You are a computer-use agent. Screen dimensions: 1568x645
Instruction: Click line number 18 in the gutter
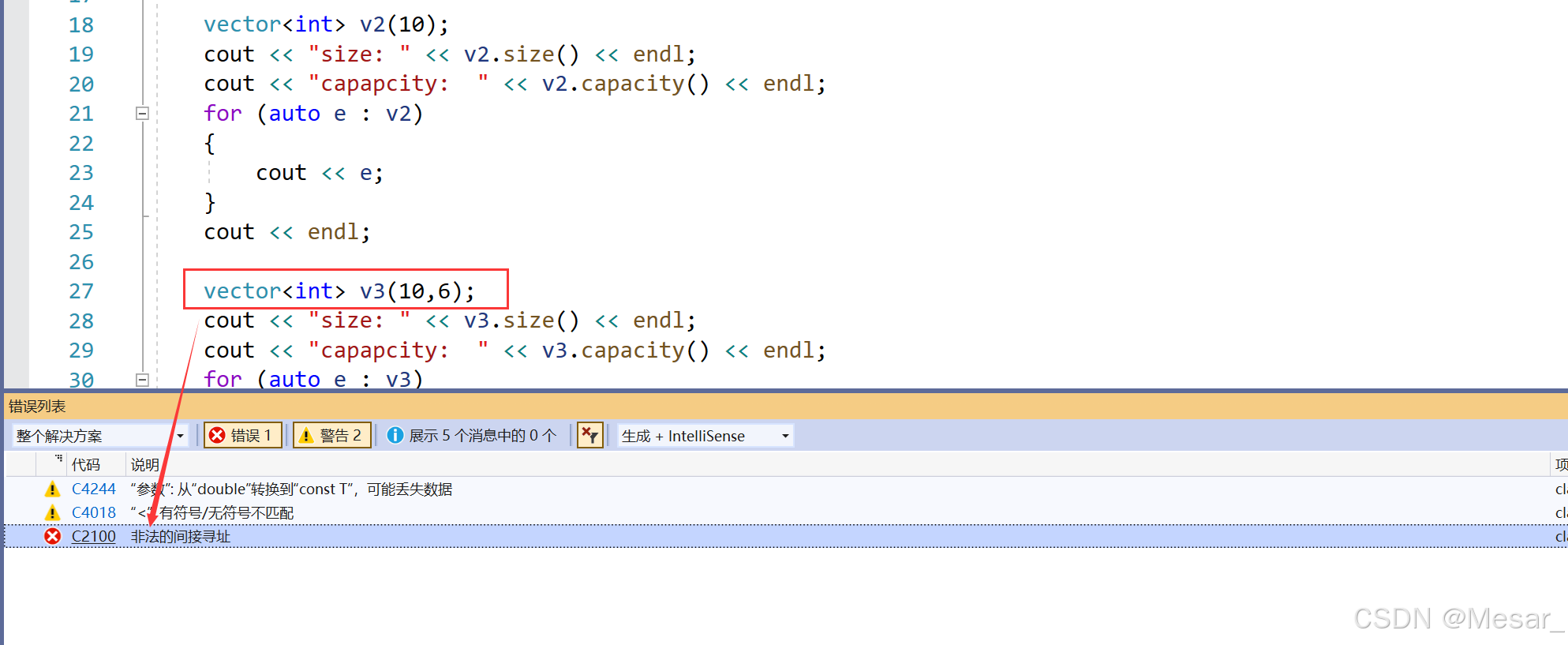pyautogui.click(x=81, y=25)
